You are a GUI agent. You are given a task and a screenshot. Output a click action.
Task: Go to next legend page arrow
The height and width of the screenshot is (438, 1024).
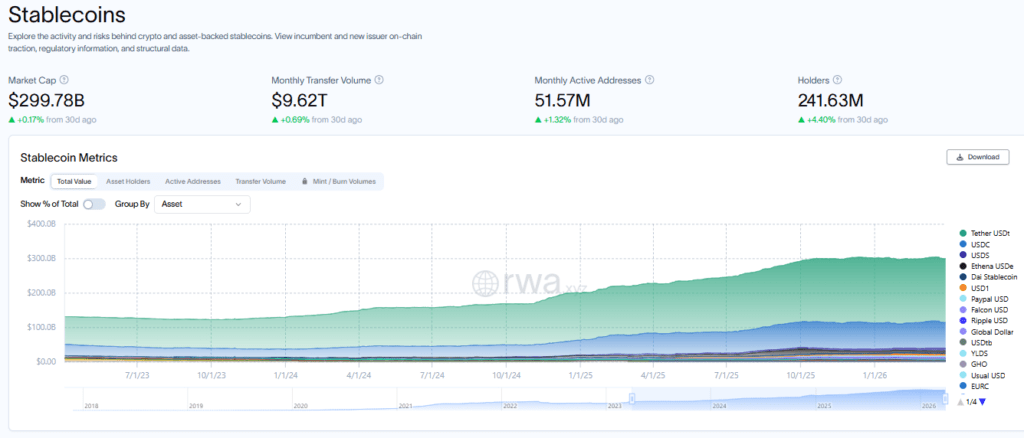coord(982,402)
